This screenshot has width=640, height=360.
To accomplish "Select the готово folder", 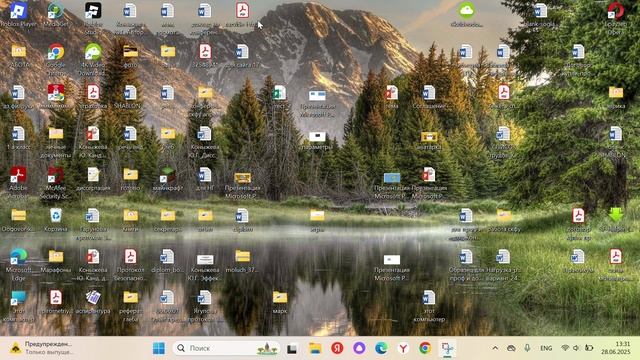I will pos(131,175).
